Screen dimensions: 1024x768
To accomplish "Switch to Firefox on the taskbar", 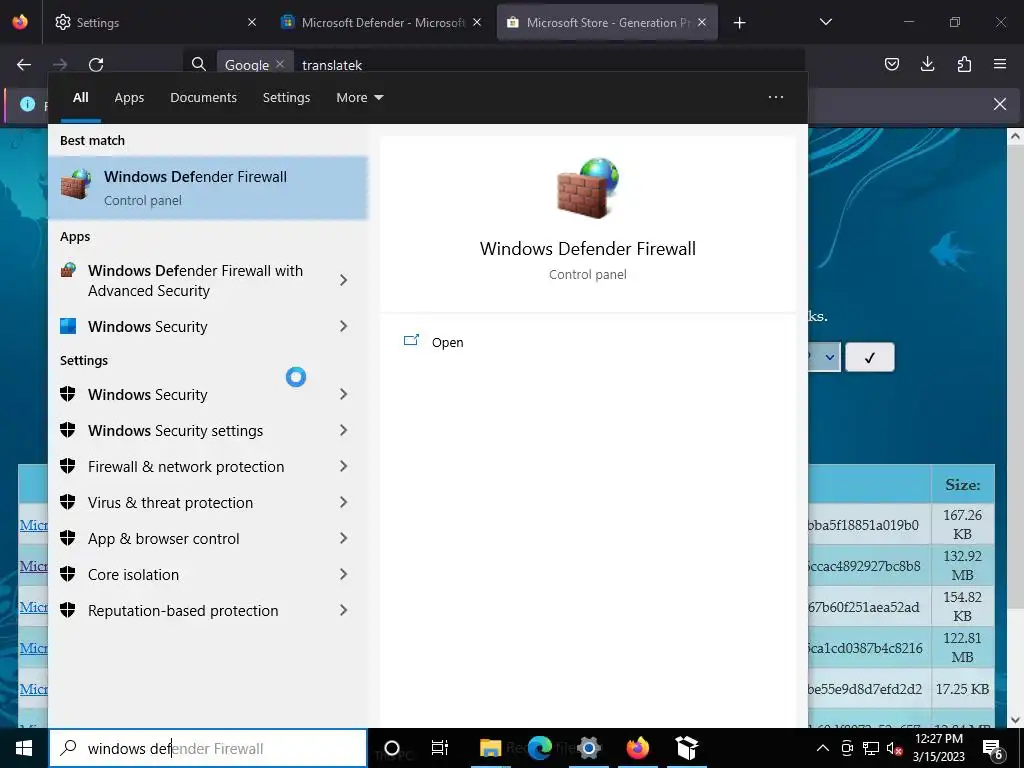I will (x=637, y=748).
